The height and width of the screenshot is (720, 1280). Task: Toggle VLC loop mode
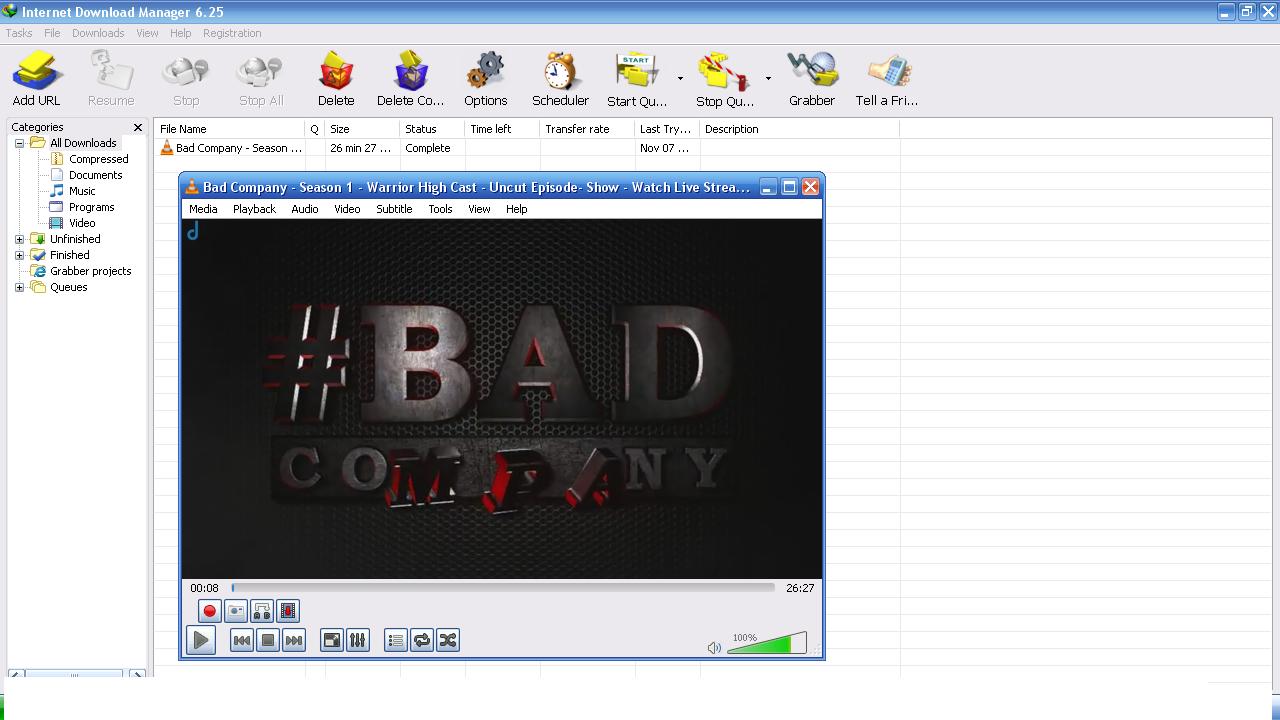pyautogui.click(x=422, y=641)
